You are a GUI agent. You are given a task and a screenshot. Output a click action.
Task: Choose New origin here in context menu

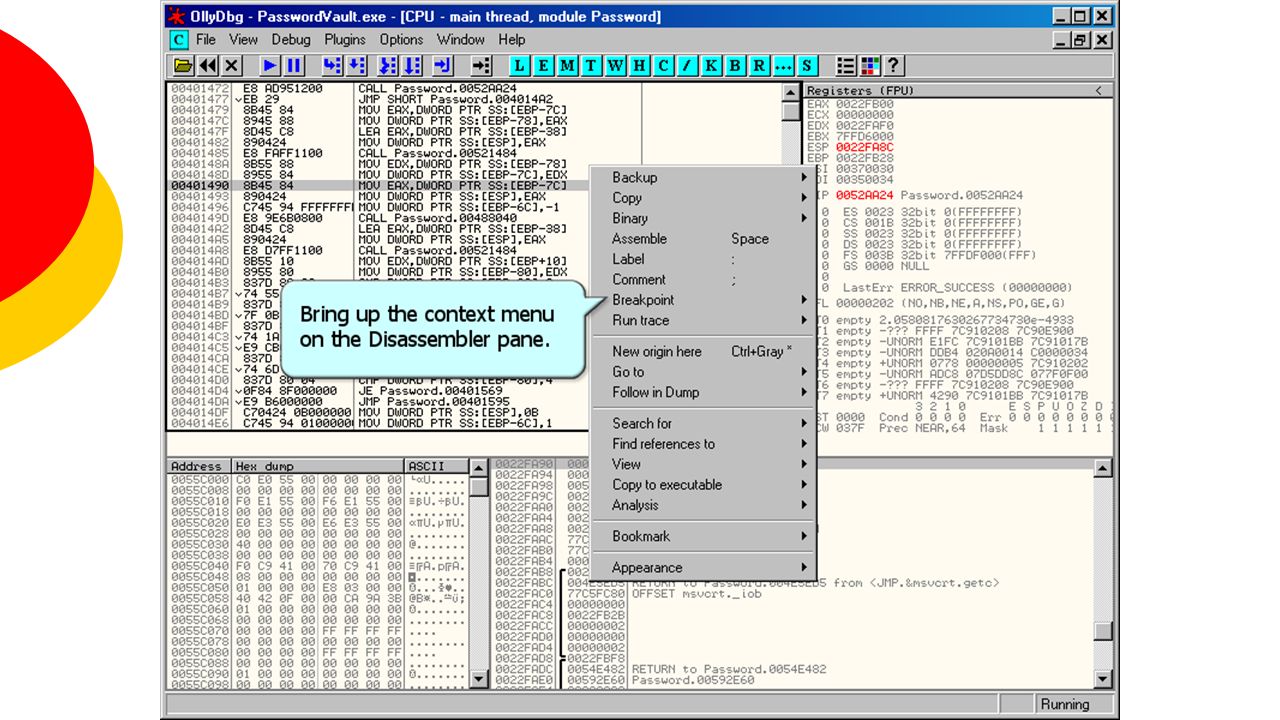coord(704,351)
